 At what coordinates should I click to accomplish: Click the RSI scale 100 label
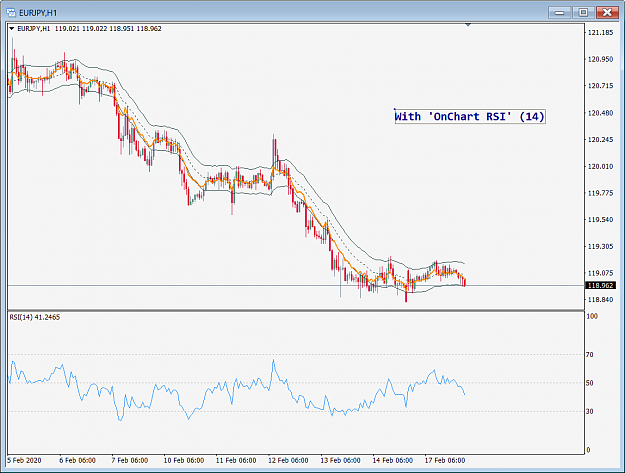592,316
